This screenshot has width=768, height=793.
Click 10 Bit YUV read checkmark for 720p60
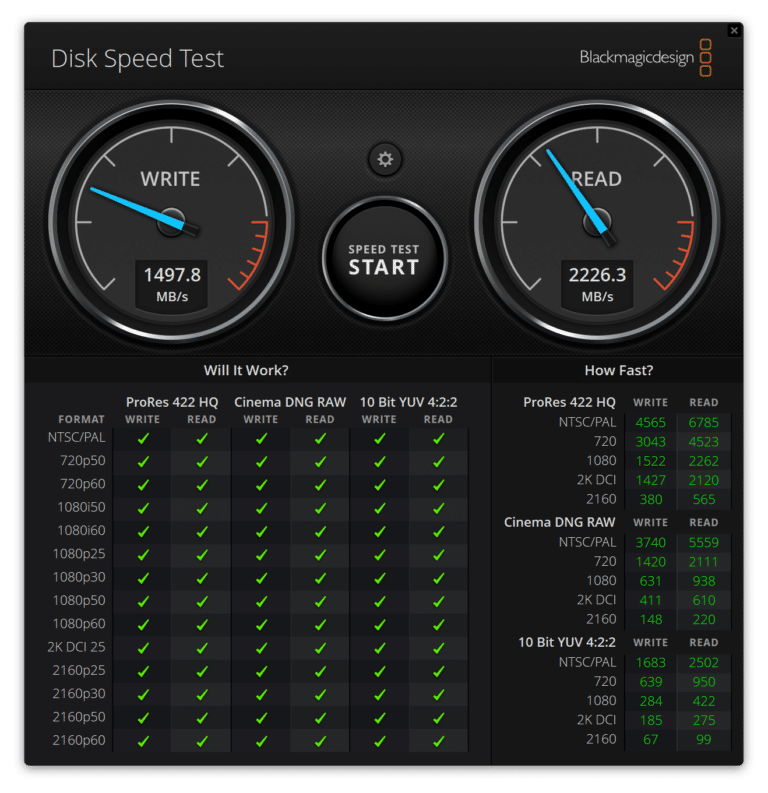[x=438, y=485]
